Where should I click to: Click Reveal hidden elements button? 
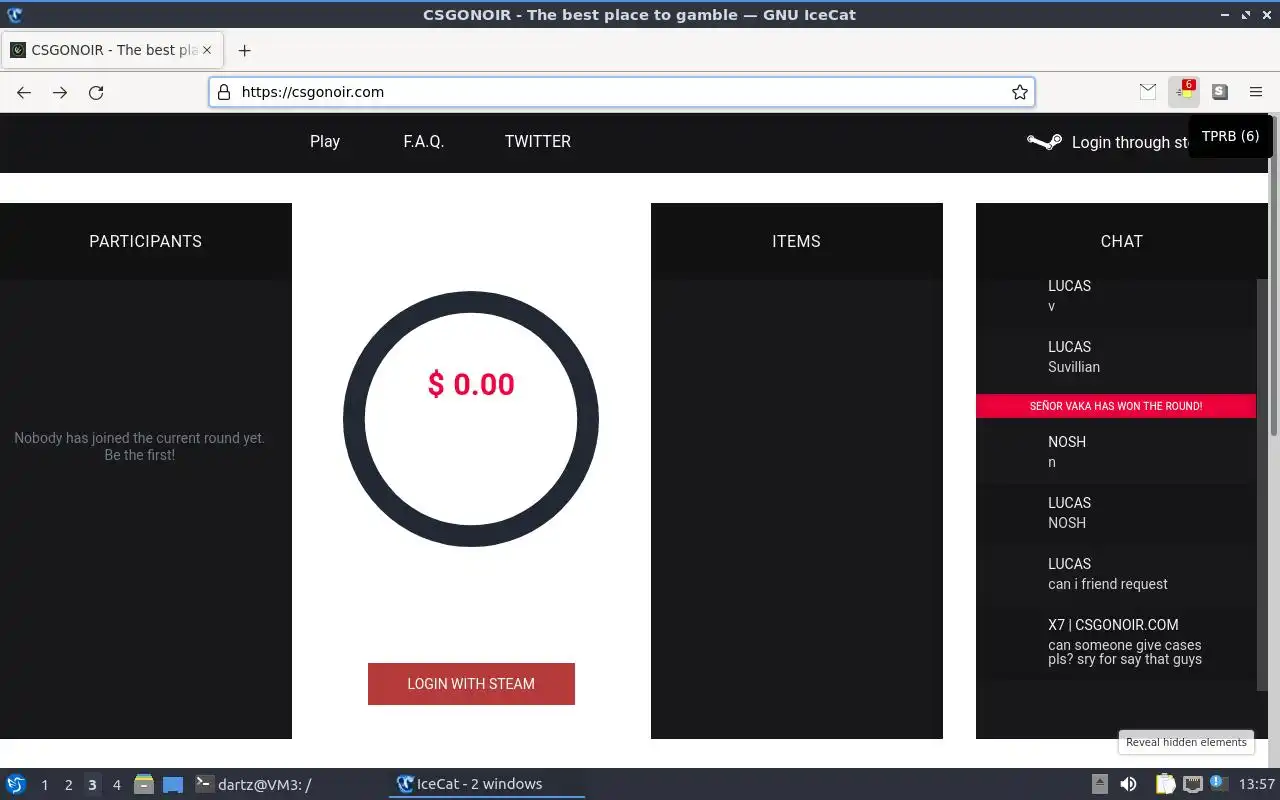1186,742
